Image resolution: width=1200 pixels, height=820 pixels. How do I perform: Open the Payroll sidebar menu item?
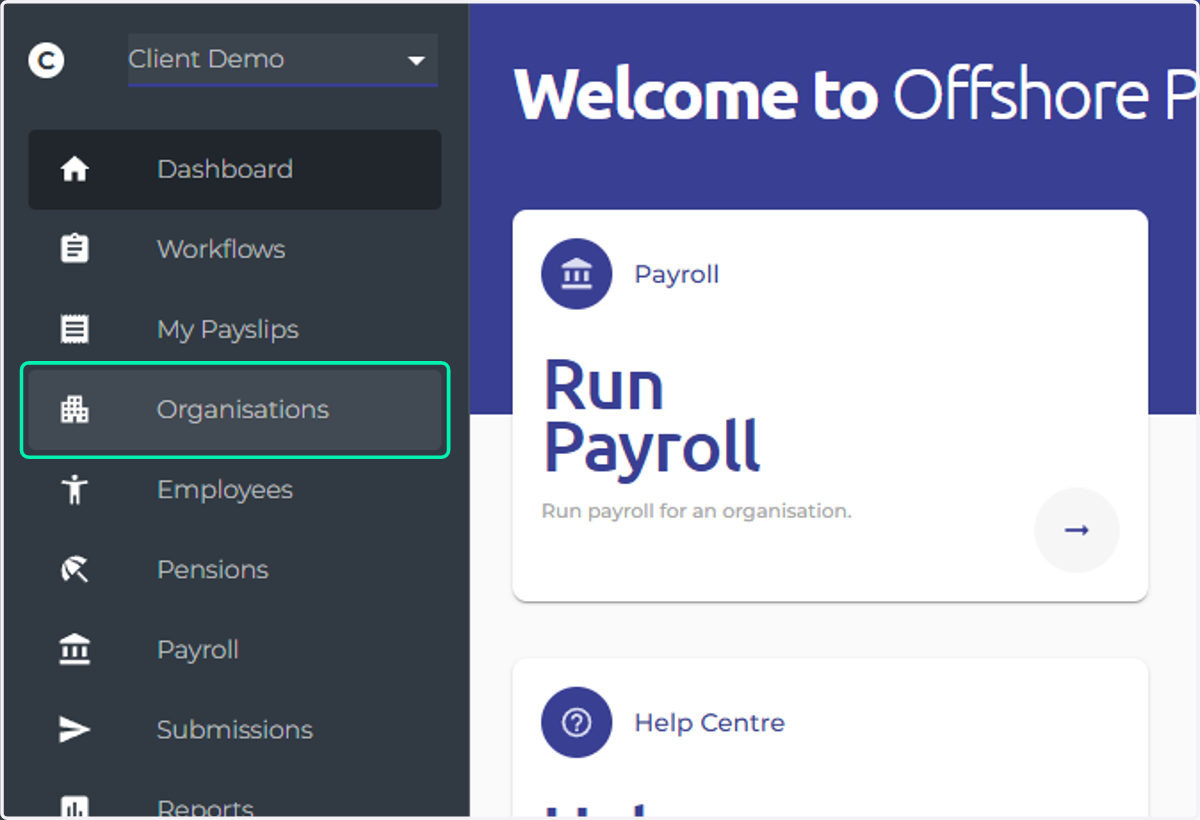235,649
